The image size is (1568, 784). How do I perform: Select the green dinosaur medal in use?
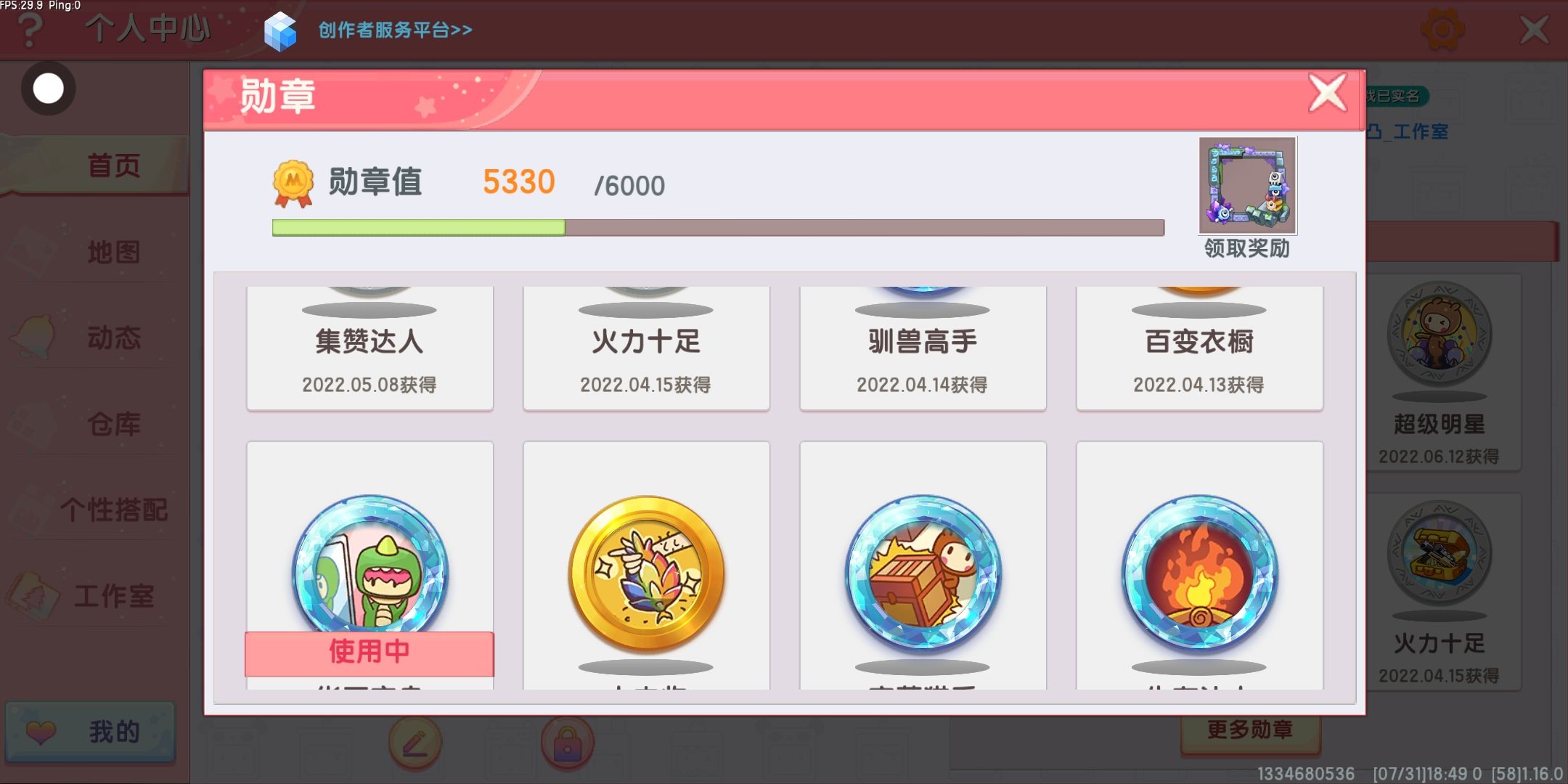point(369,565)
